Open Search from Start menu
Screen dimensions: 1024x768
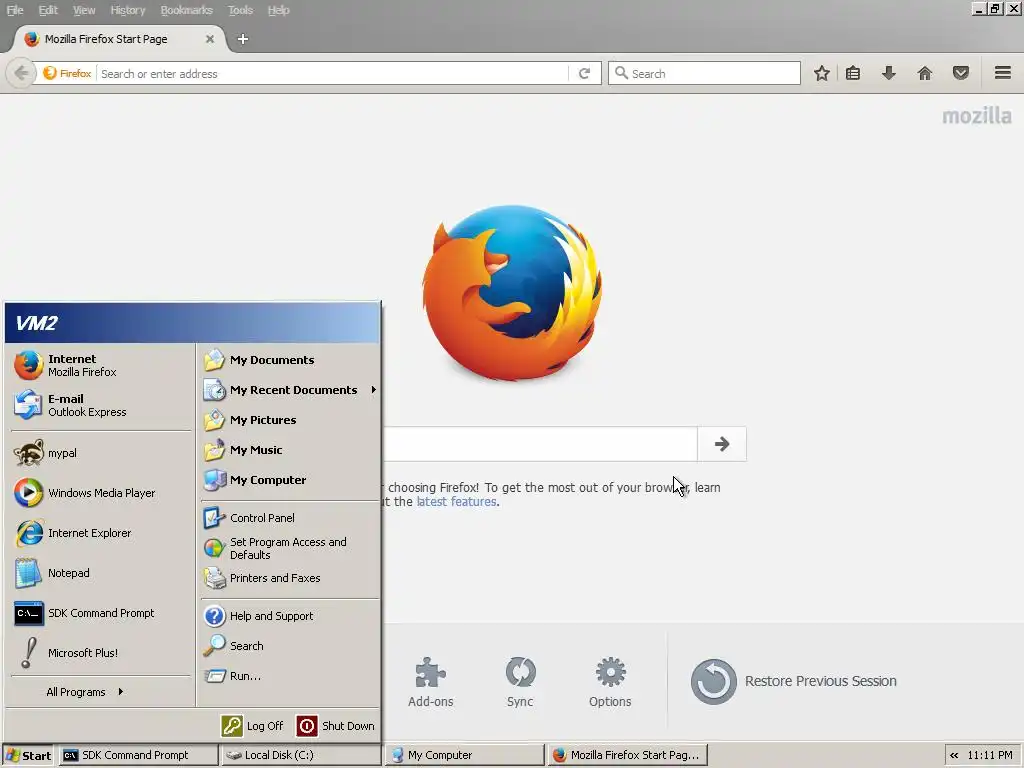point(290,646)
